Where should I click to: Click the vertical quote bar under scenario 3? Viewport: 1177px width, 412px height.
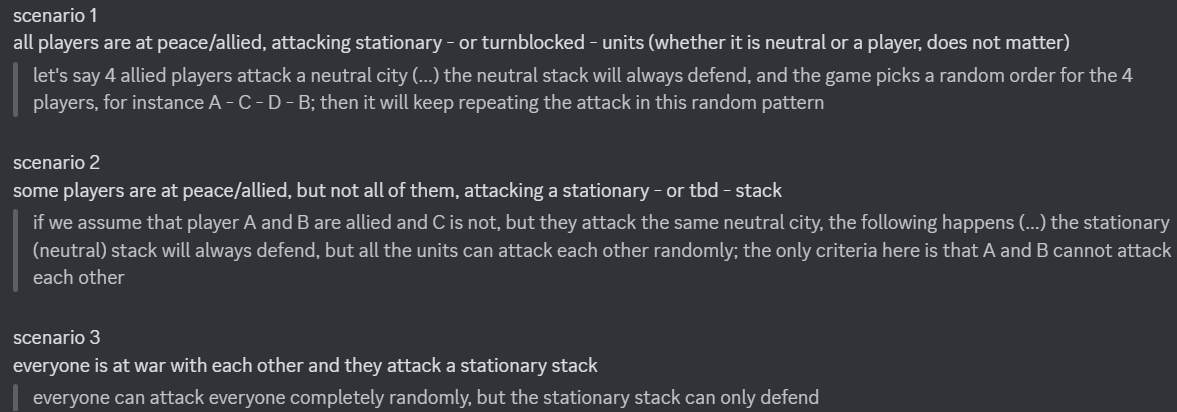point(15,398)
